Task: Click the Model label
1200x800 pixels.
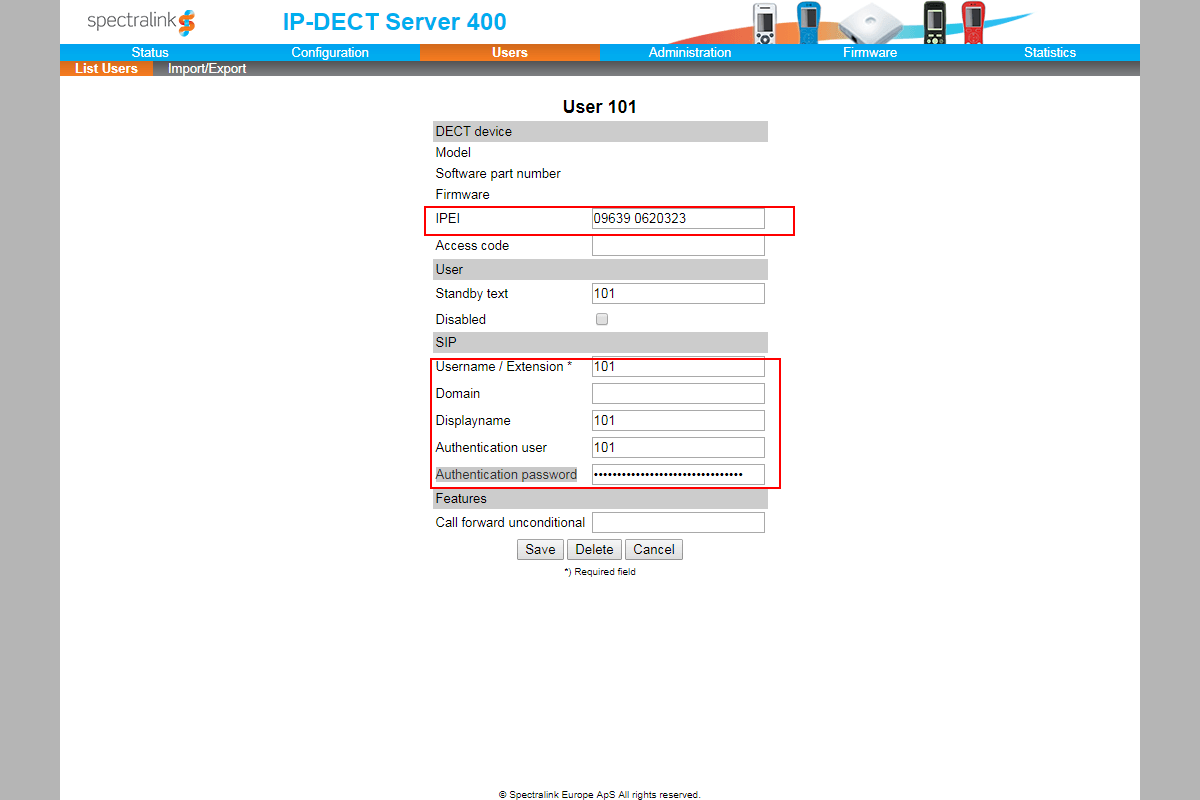Action: coord(453,153)
